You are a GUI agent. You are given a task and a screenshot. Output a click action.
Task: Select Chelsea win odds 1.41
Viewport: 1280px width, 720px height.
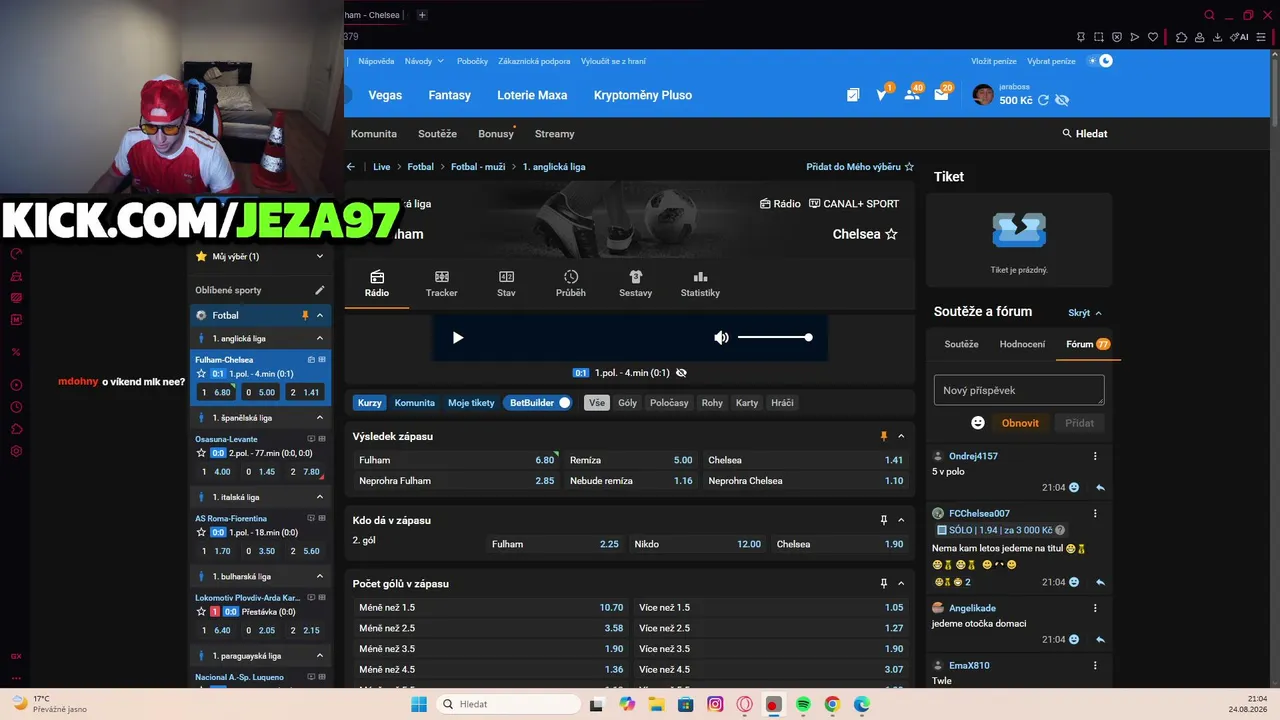[806, 460]
